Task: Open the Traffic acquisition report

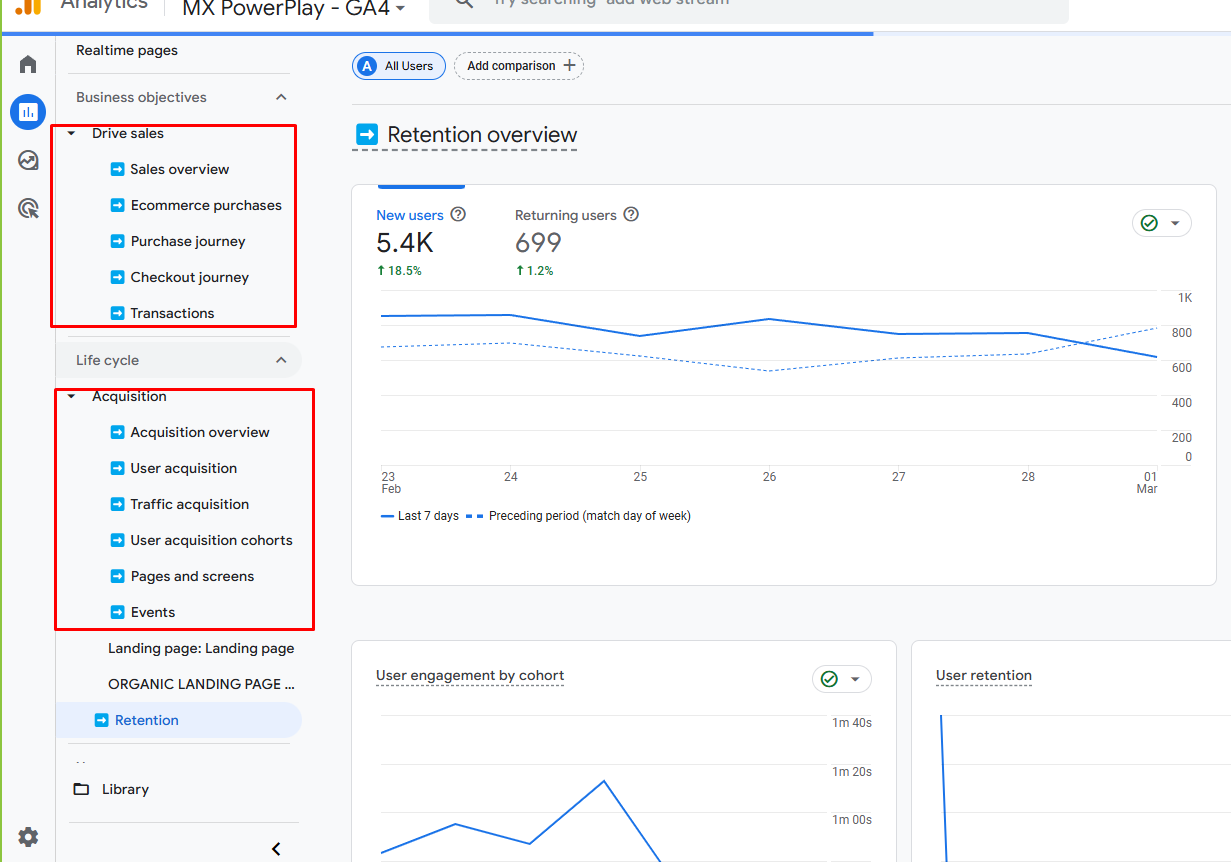Action: pyautogui.click(x=190, y=504)
